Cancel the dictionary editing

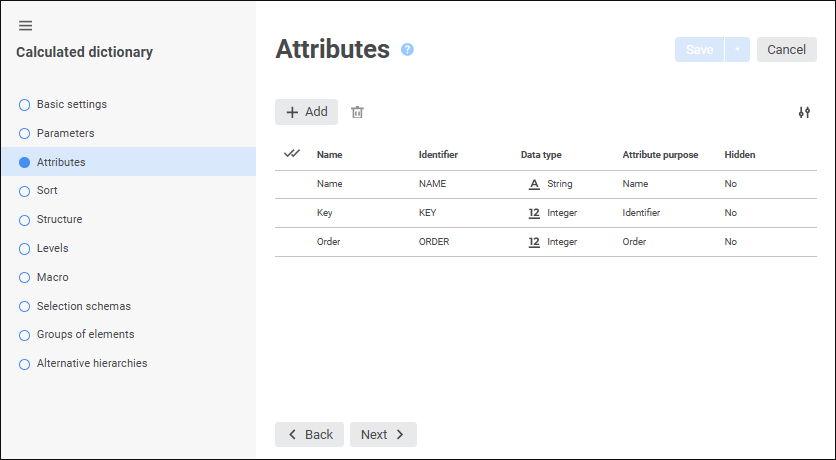click(x=786, y=50)
